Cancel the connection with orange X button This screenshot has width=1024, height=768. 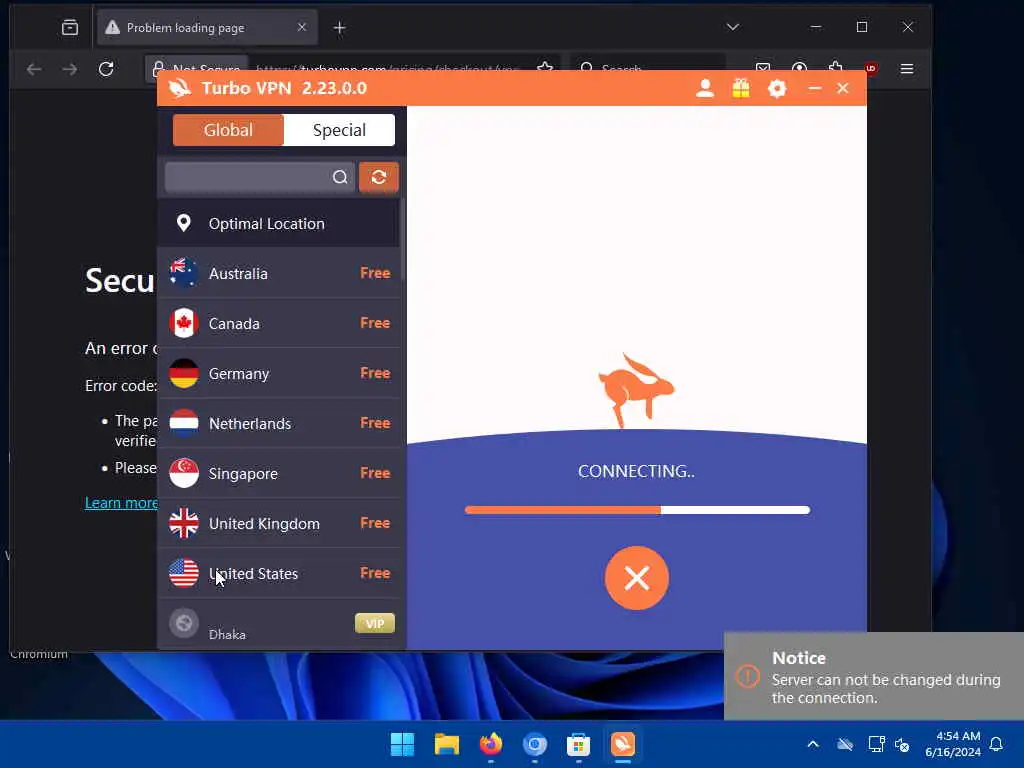[x=637, y=578]
